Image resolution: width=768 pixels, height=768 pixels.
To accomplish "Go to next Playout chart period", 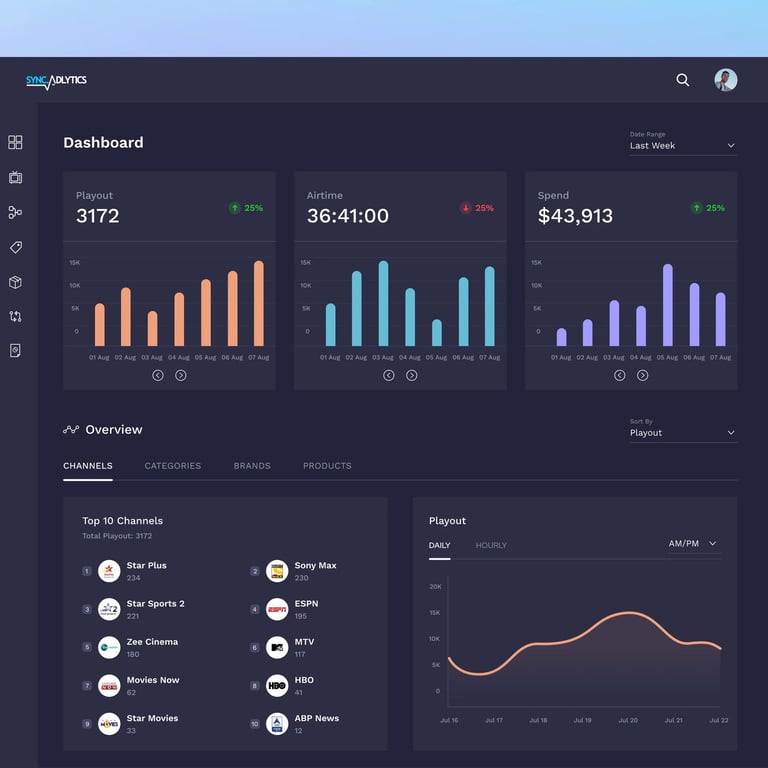I will click(x=181, y=375).
